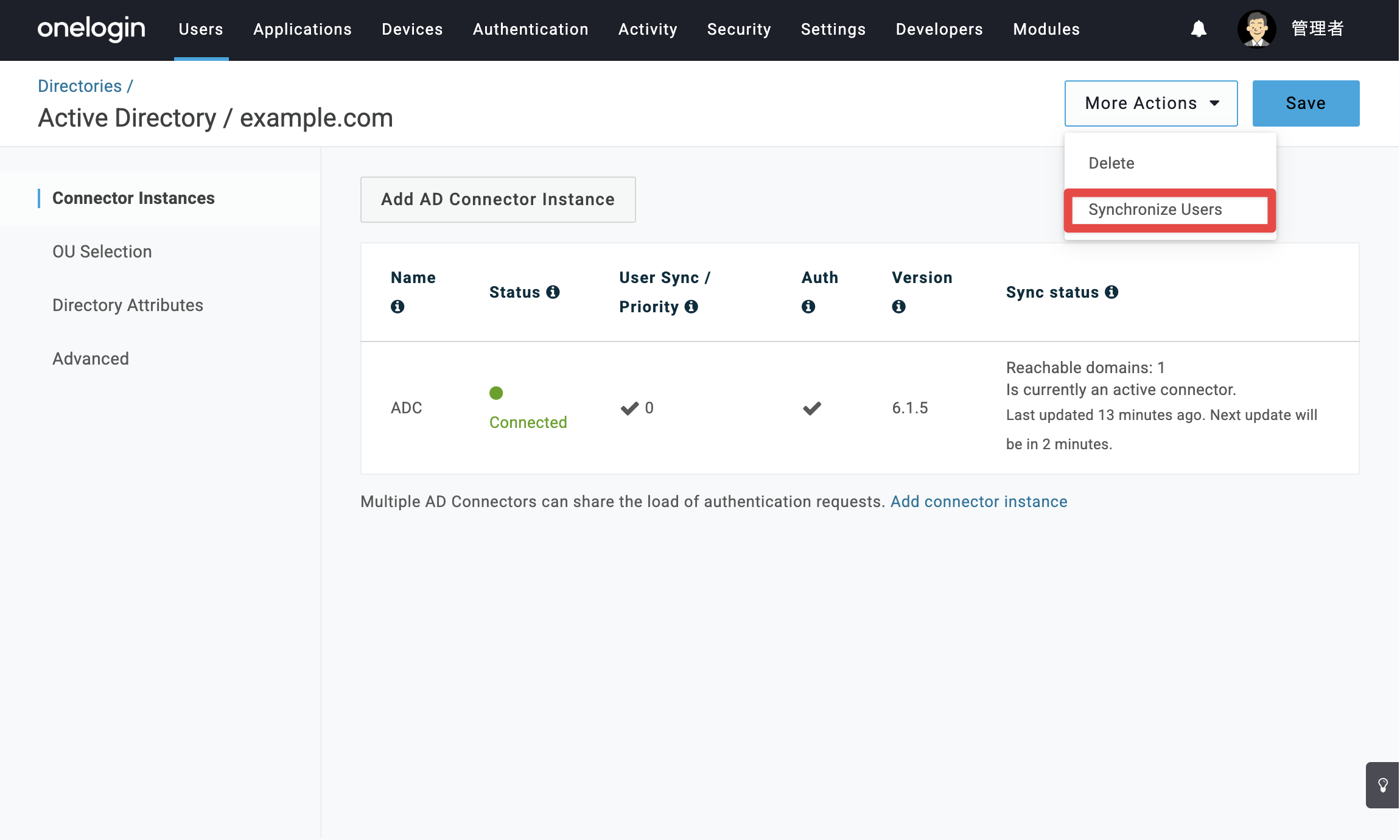
Task: Show info for the Version column
Action: pyautogui.click(x=898, y=307)
